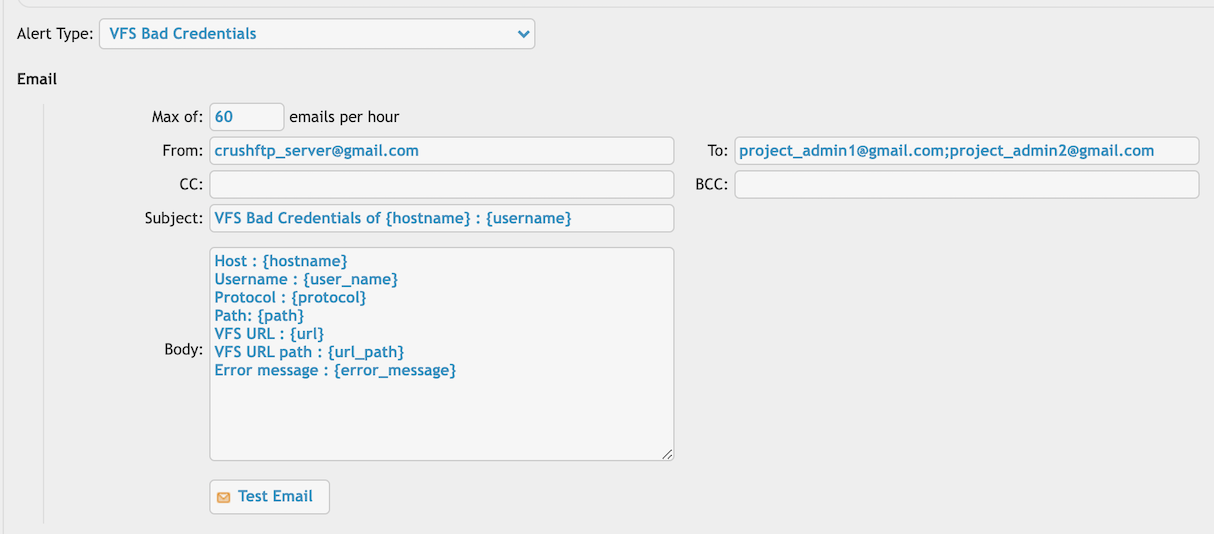
Task: Click the empty area of Body textarea
Action: (x=441, y=420)
